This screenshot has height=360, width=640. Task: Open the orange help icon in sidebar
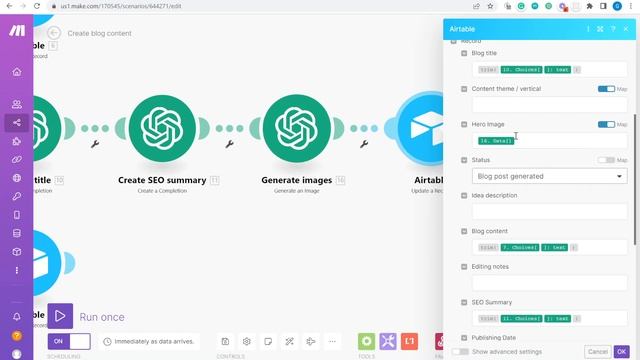(x=17, y=336)
